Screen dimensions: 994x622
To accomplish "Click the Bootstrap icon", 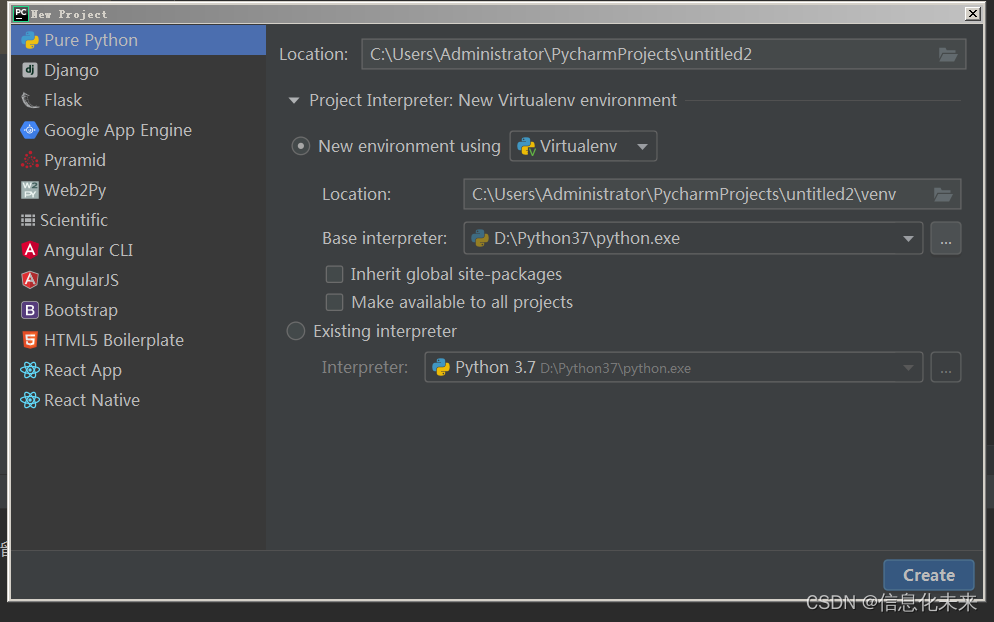I will point(30,310).
